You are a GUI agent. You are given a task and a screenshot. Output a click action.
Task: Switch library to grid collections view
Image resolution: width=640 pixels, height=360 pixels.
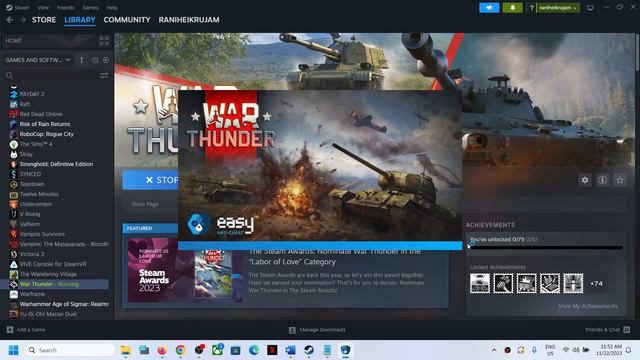click(104, 41)
